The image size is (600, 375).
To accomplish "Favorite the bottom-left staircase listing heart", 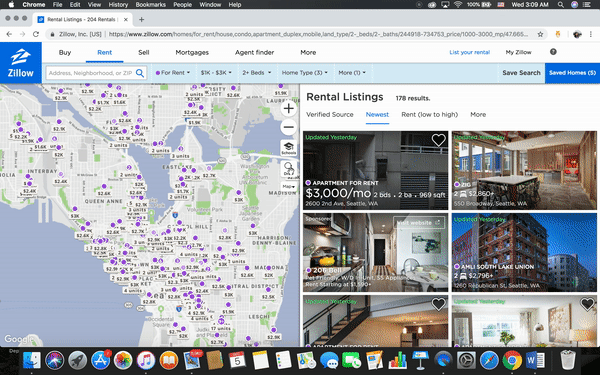I will [438, 304].
